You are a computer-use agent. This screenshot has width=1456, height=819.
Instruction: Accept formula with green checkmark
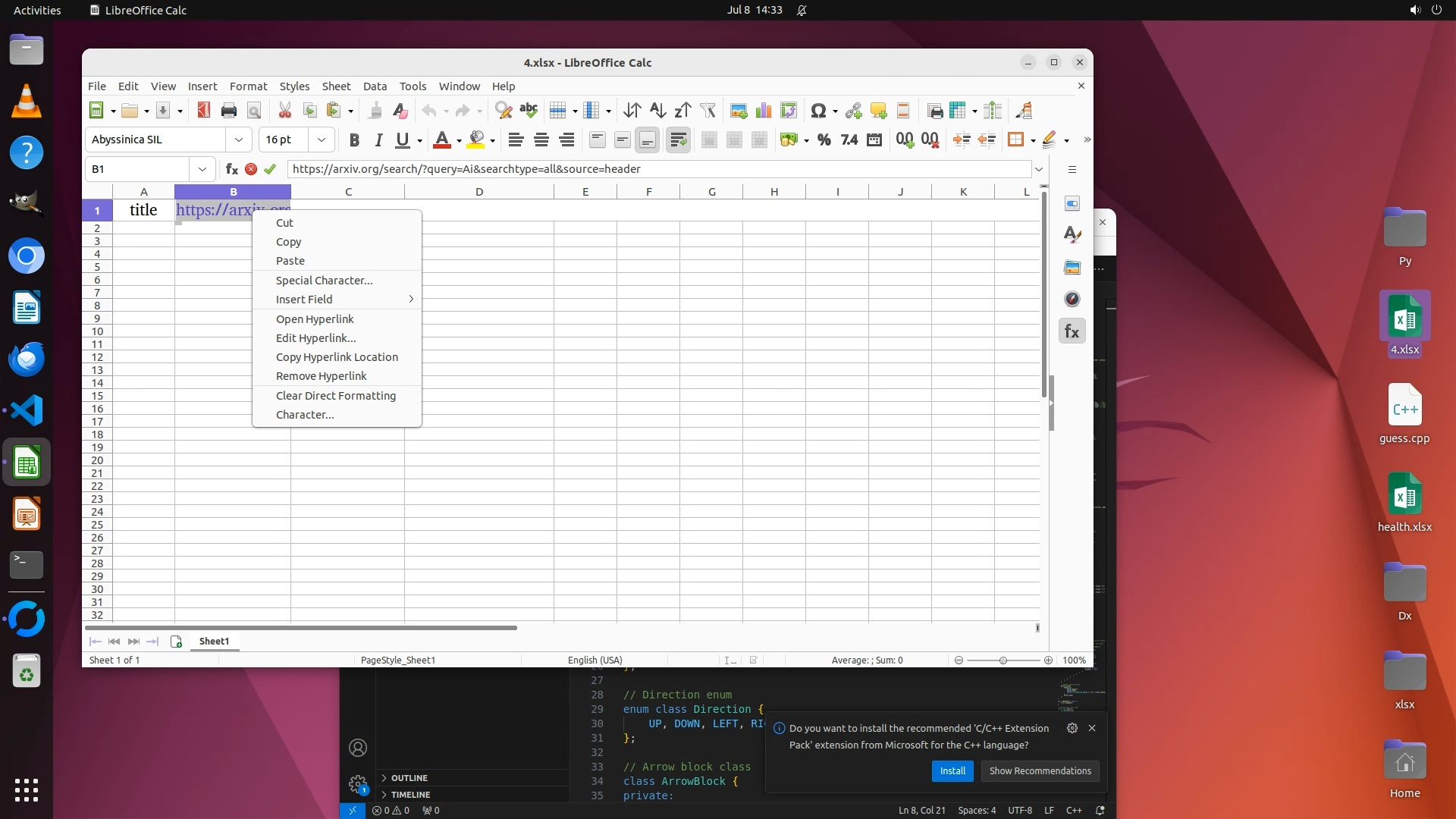[x=270, y=169]
